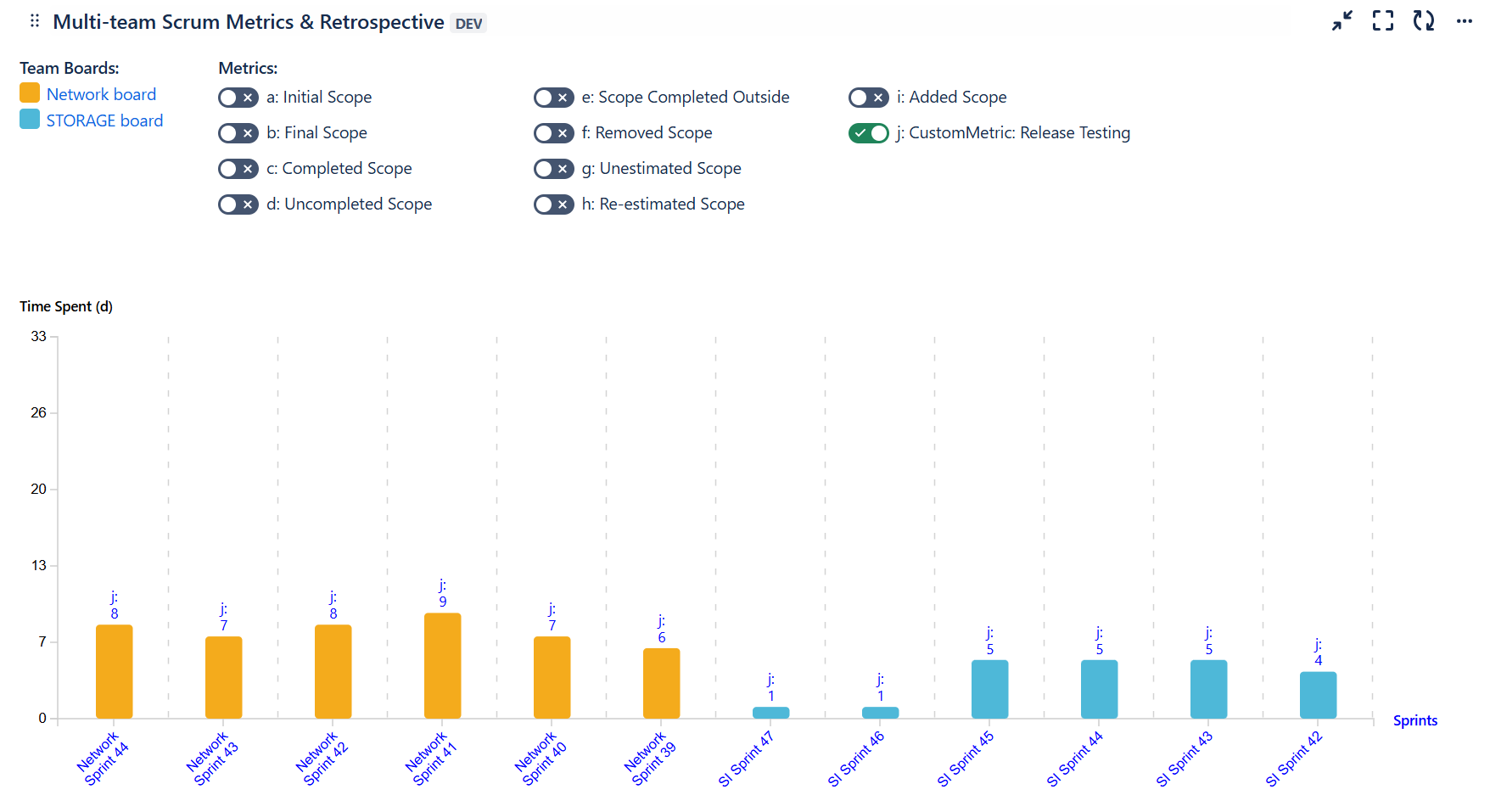Click the SI Sprint 42 axis label
The height and width of the screenshot is (812, 1490).
[1293, 759]
